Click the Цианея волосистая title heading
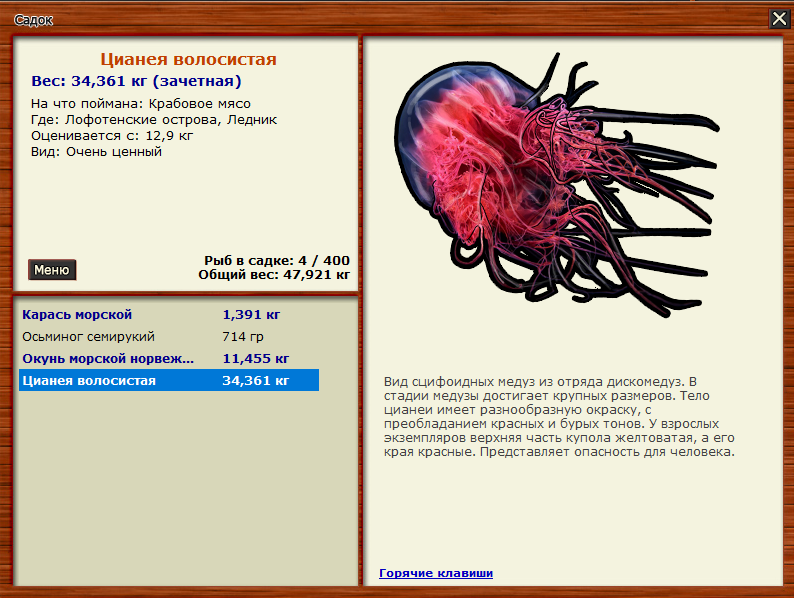Screen dimensions: 794x598 pyautogui.click(x=188, y=59)
